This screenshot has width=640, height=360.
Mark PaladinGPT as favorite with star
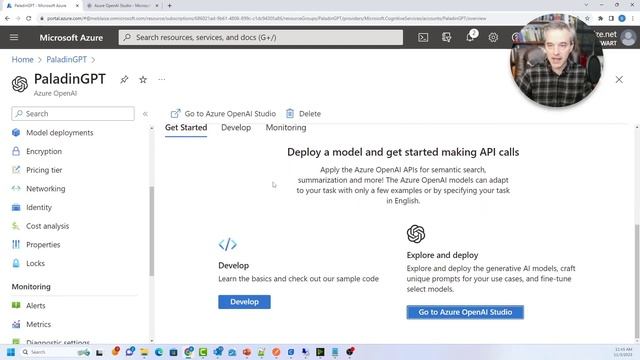(x=143, y=80)
